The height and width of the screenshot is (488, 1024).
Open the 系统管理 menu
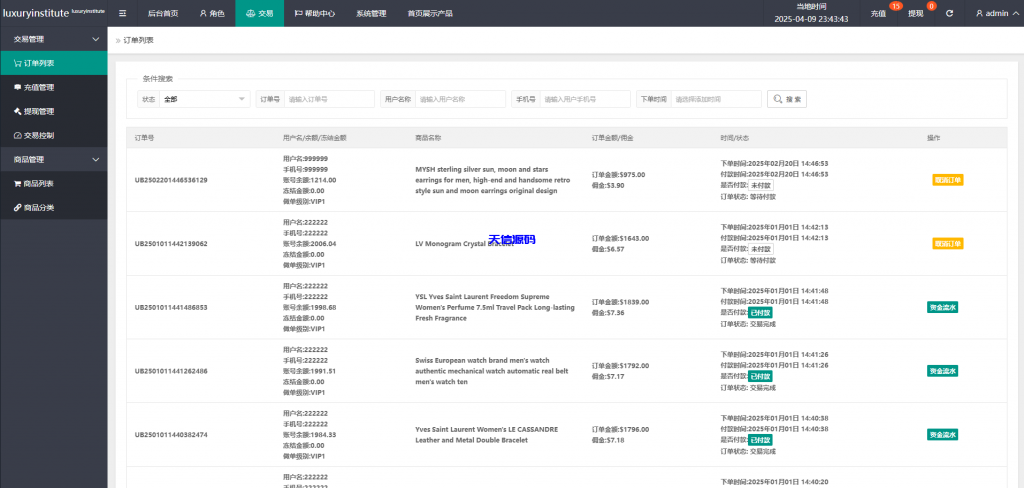coord(371,13)
